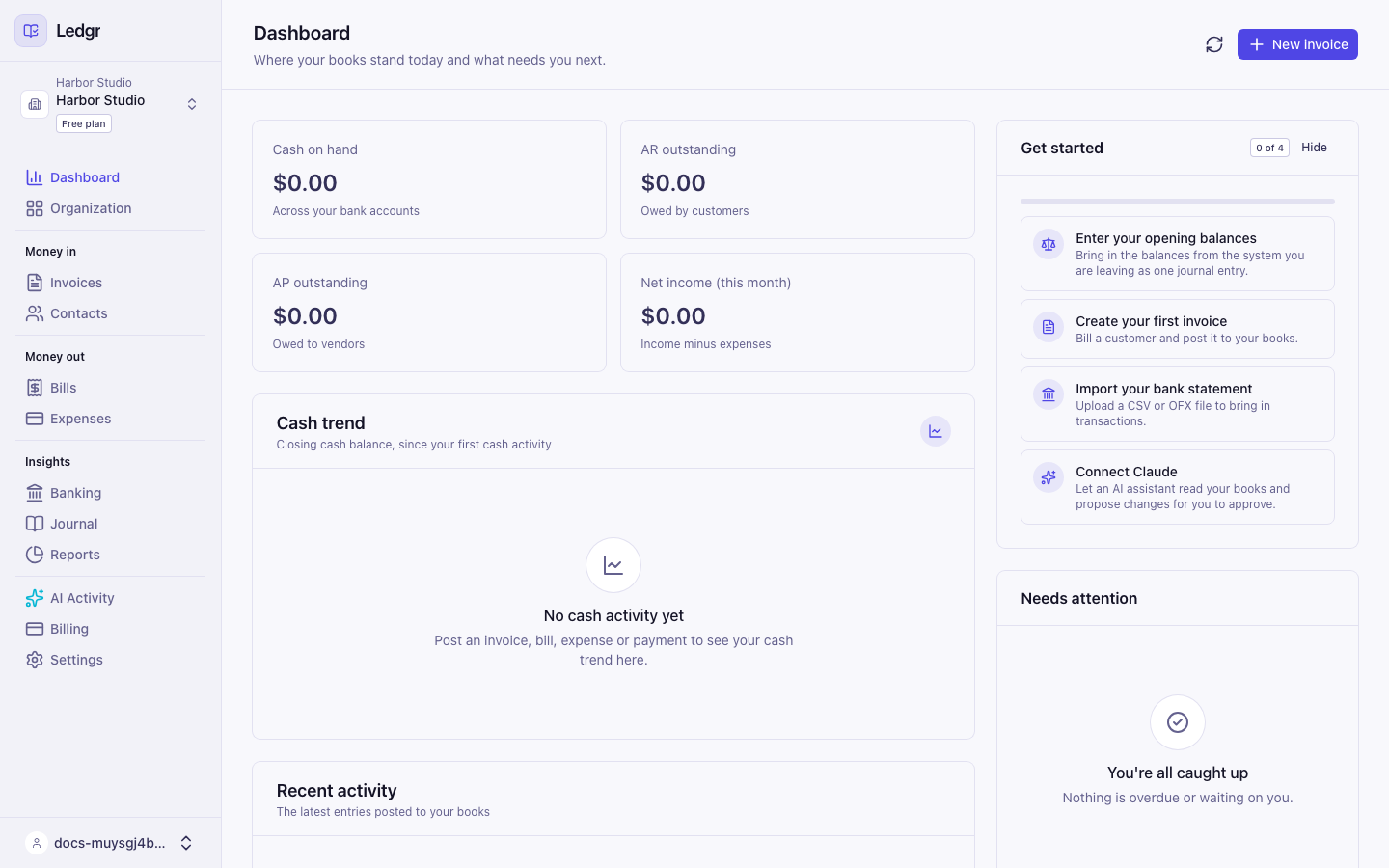The width and height of the screenshot is (1389, 868).
Task: Select the Net income (this month) card
Action: [798, 312]
